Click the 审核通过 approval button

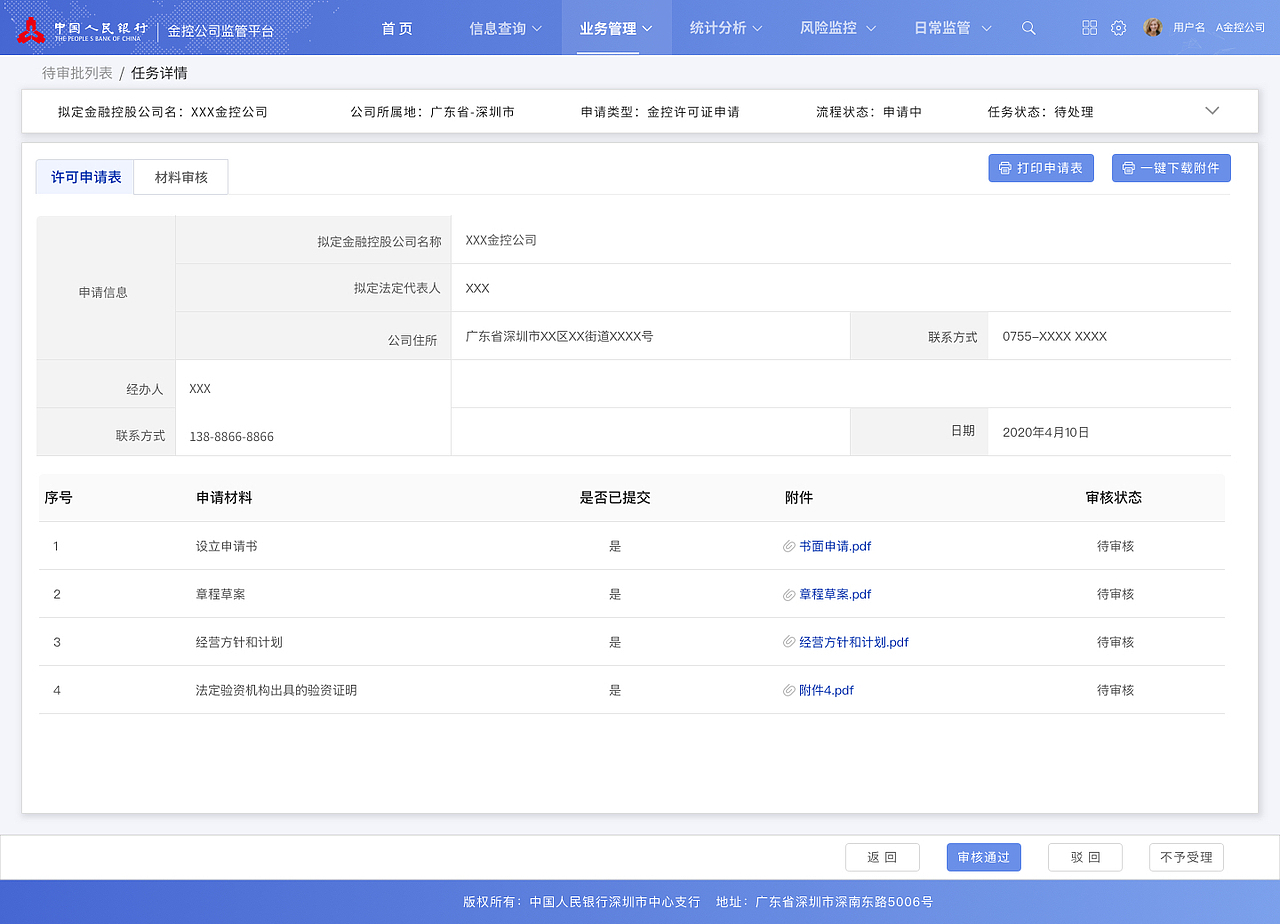(x=983, y=857)
